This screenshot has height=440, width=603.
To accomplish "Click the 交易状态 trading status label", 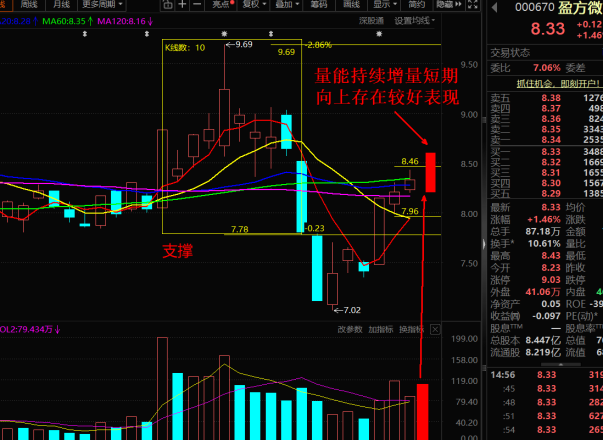I will (510, 53).
